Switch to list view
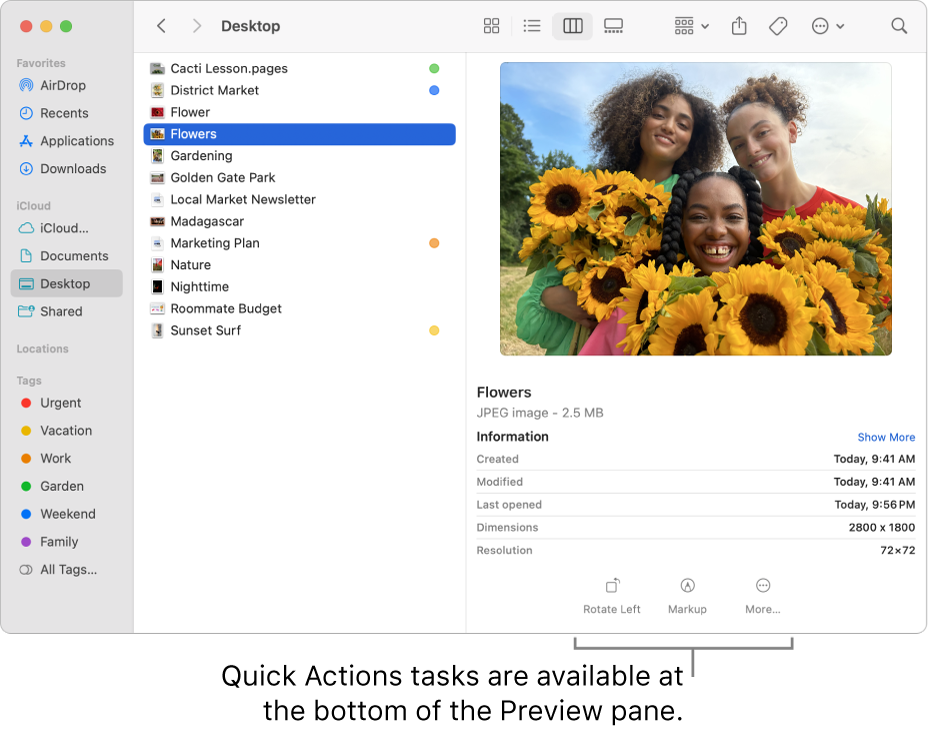Image resolution: width=928 pixels, height=732 pixels. pyautogui.click(x=532, y=26)
